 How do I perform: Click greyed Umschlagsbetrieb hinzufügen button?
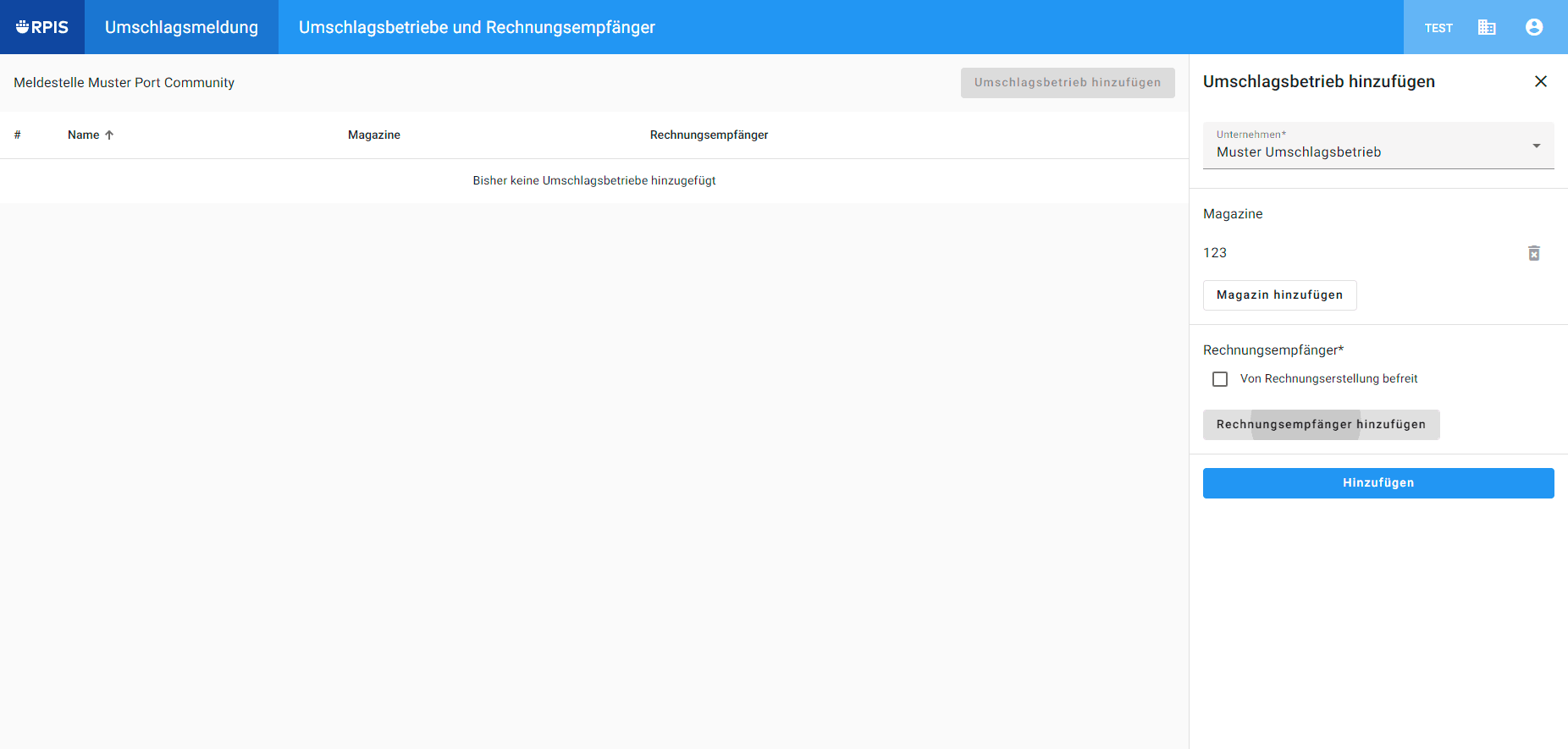point(1068,83)
